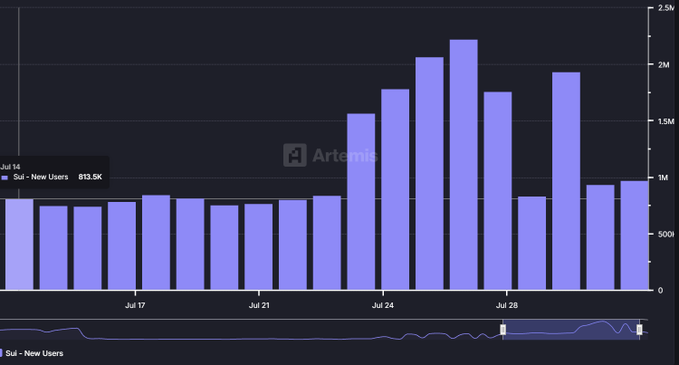Click the last bar at the chart's right edge
This screenshot has height=365, width=679.
[x=634, y=235]
